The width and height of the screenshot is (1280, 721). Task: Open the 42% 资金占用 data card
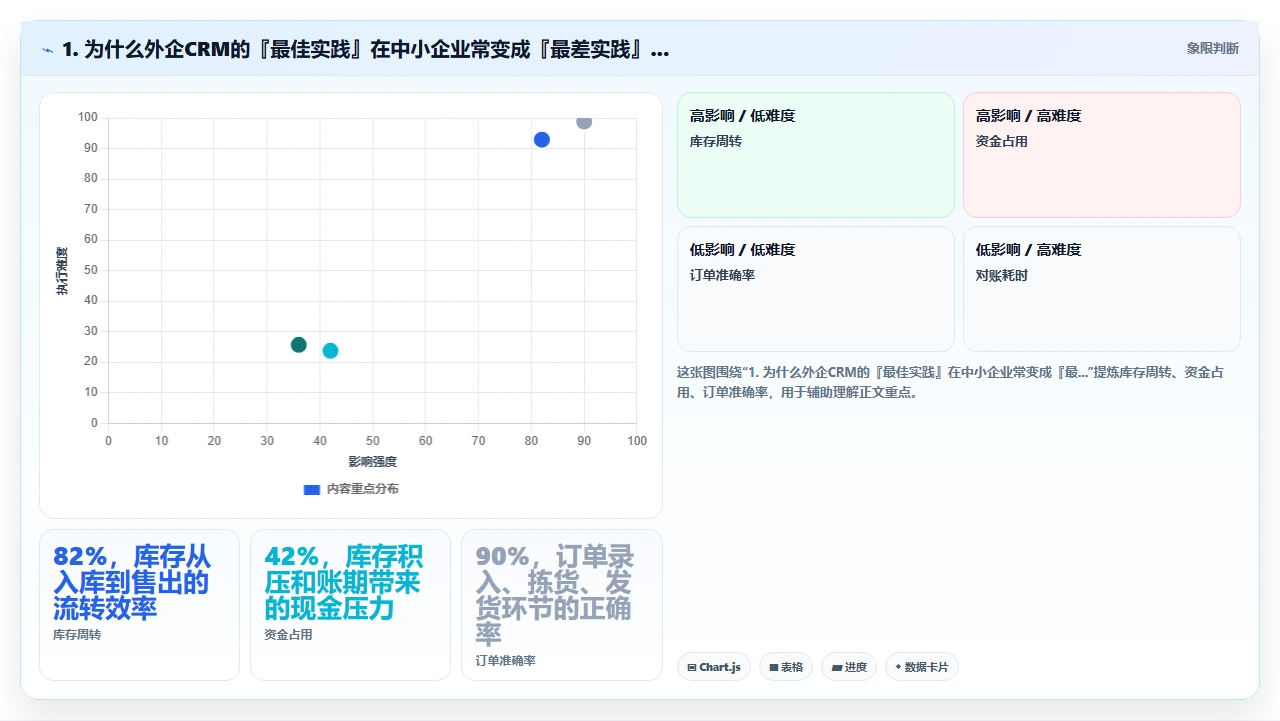(x=350, y=605)
